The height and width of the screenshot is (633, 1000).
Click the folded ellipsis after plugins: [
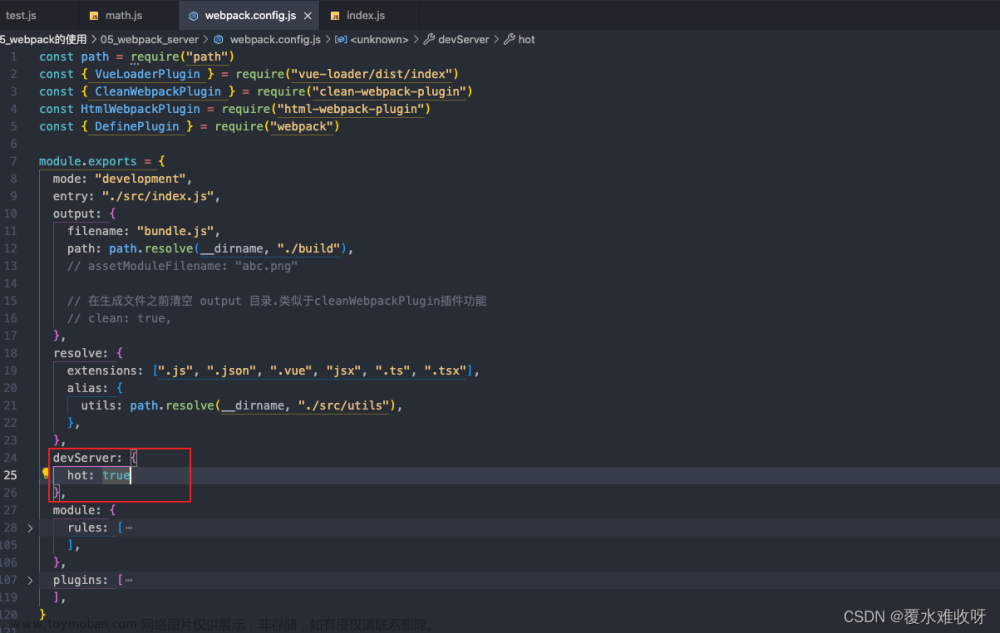pos(129,580)
